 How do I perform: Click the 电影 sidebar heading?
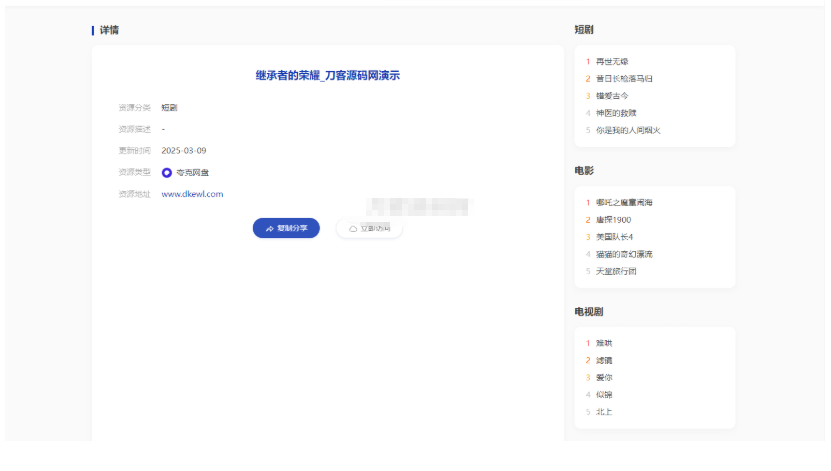[x=584, y=171]
